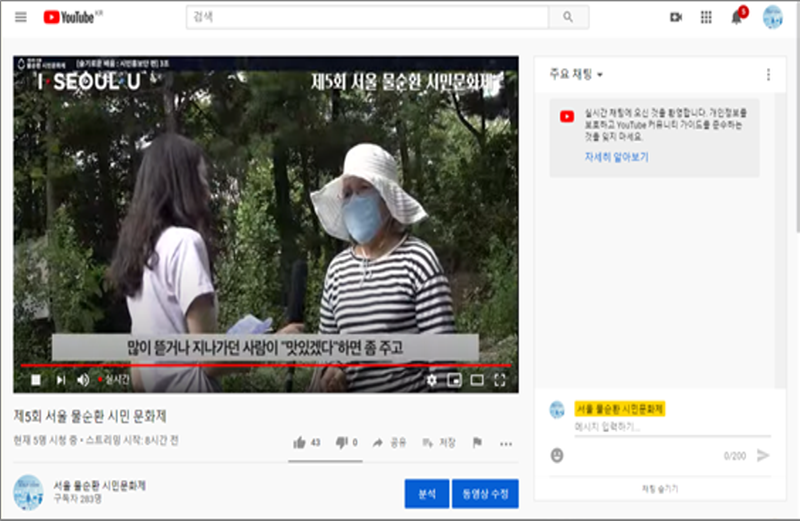Image resolution: width=800 pixels, height=521 pixels.
Task: Toggle theater mode view
Action: coord(477,380)
